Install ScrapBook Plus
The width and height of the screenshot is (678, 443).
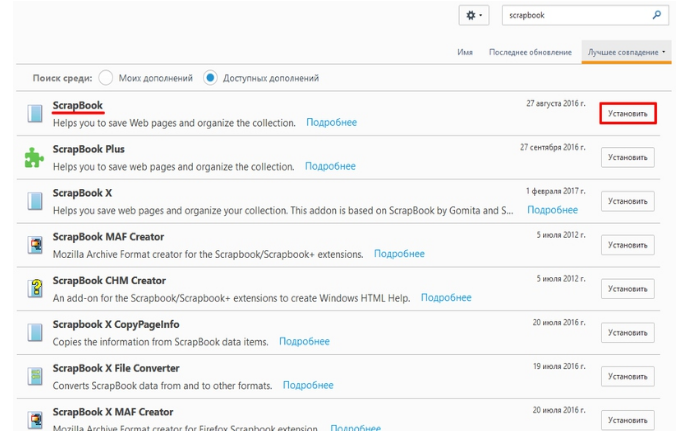628,157
